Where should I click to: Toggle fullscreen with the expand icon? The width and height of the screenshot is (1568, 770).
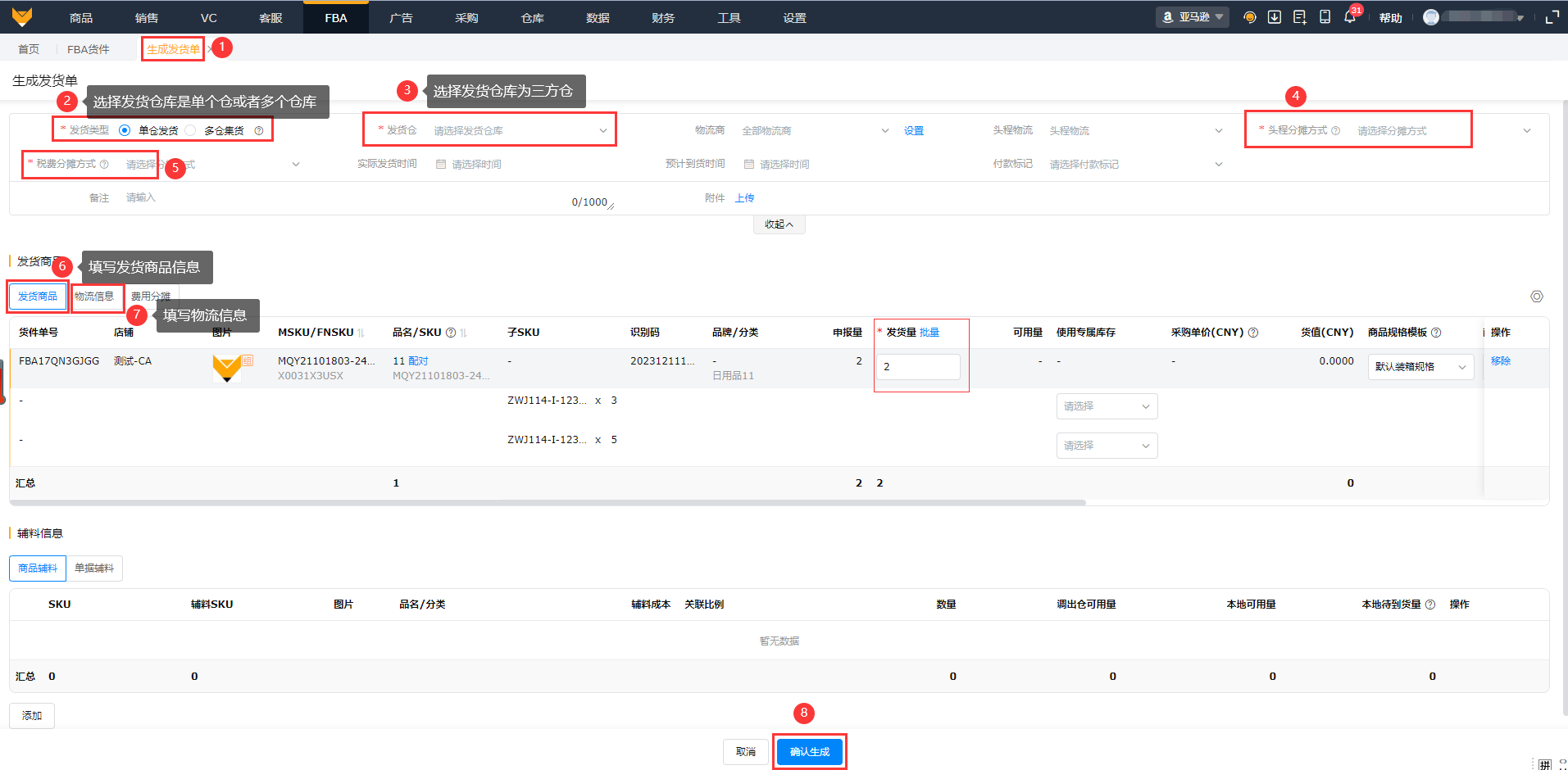(x=1552, y=17)
